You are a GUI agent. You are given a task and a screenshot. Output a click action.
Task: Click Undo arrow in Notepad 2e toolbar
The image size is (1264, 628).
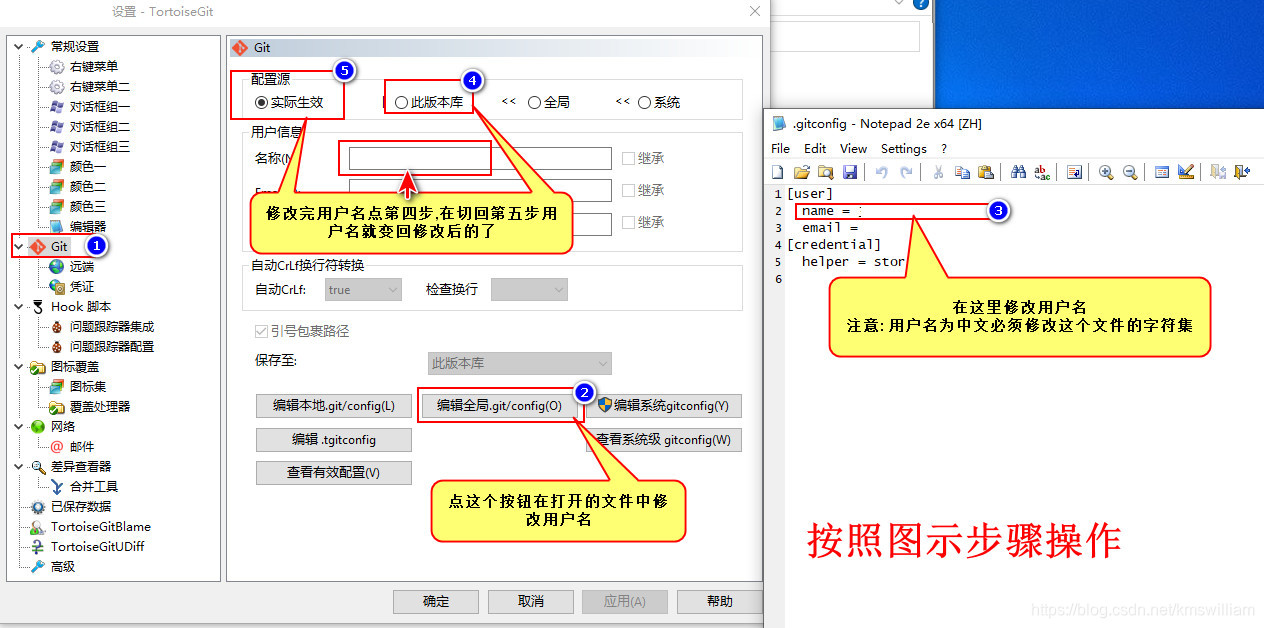point(881,172)
